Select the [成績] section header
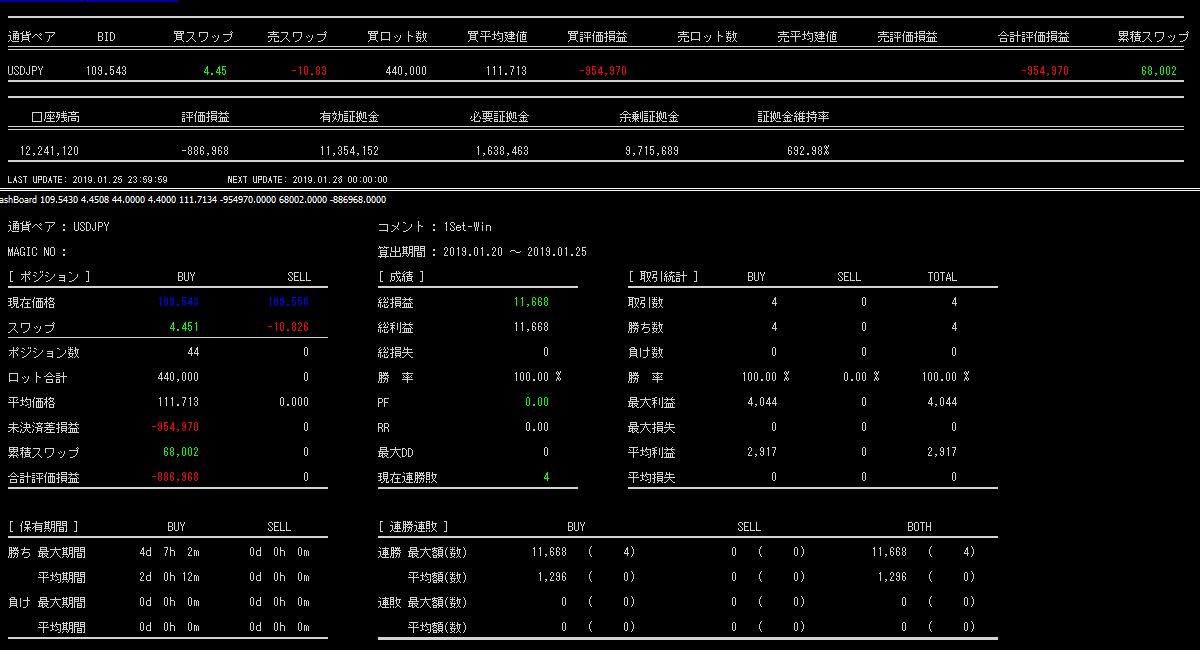 tap(402, 277)
